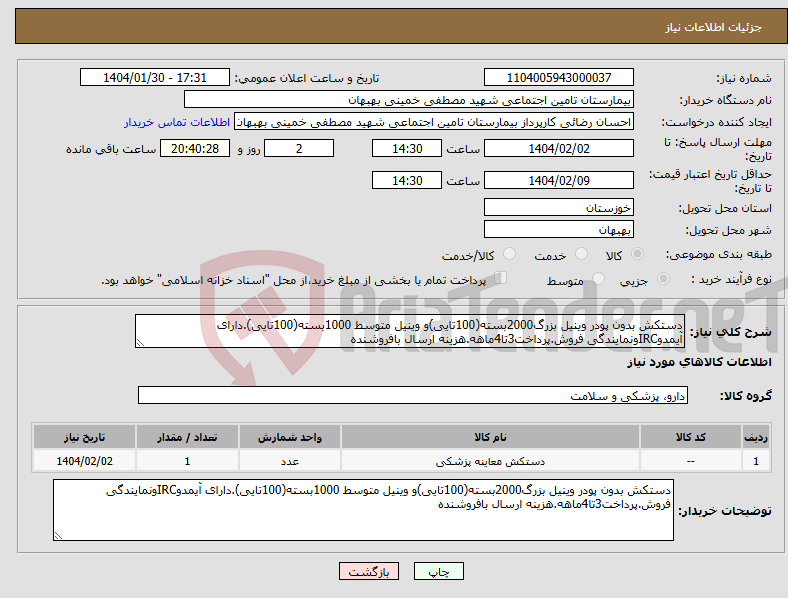
Task: Click the عدد unit cell
Action: [290, 461]
